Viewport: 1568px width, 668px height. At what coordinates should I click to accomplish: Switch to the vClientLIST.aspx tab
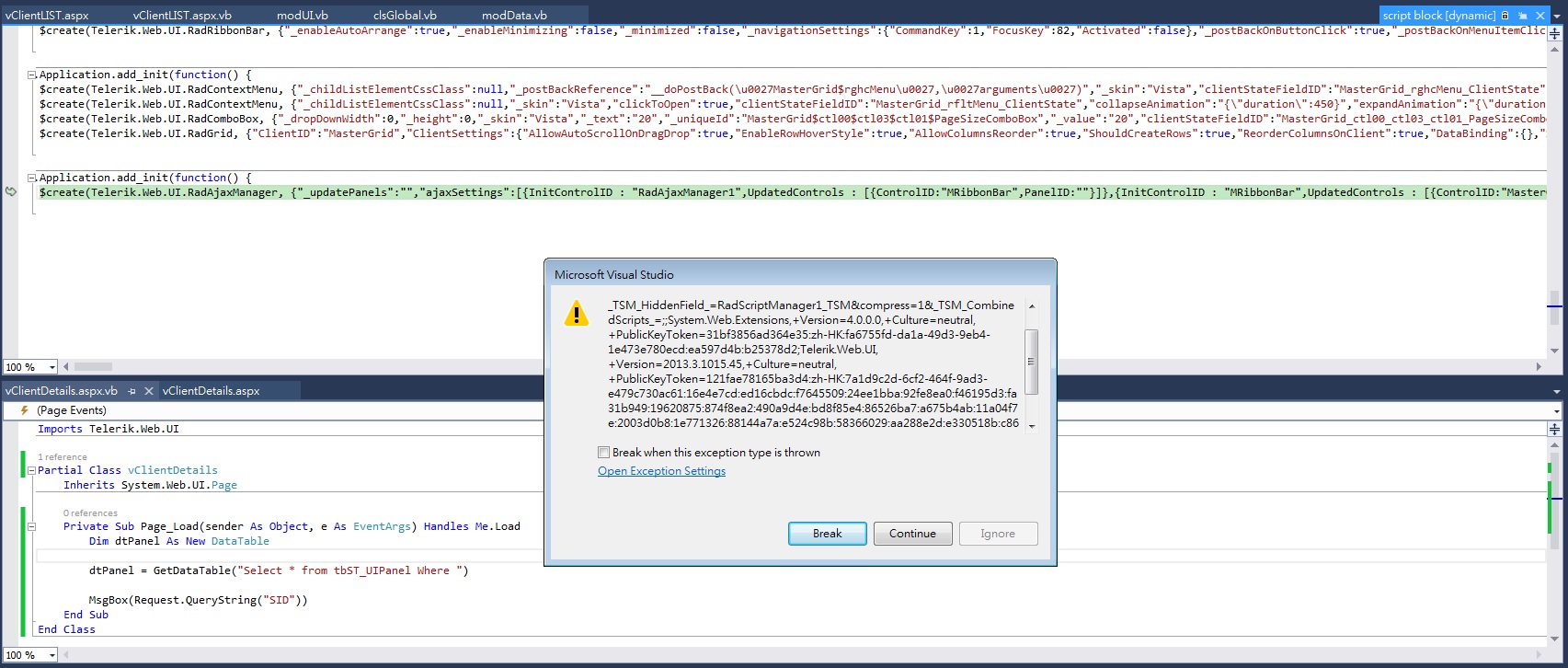pos(47,16)
